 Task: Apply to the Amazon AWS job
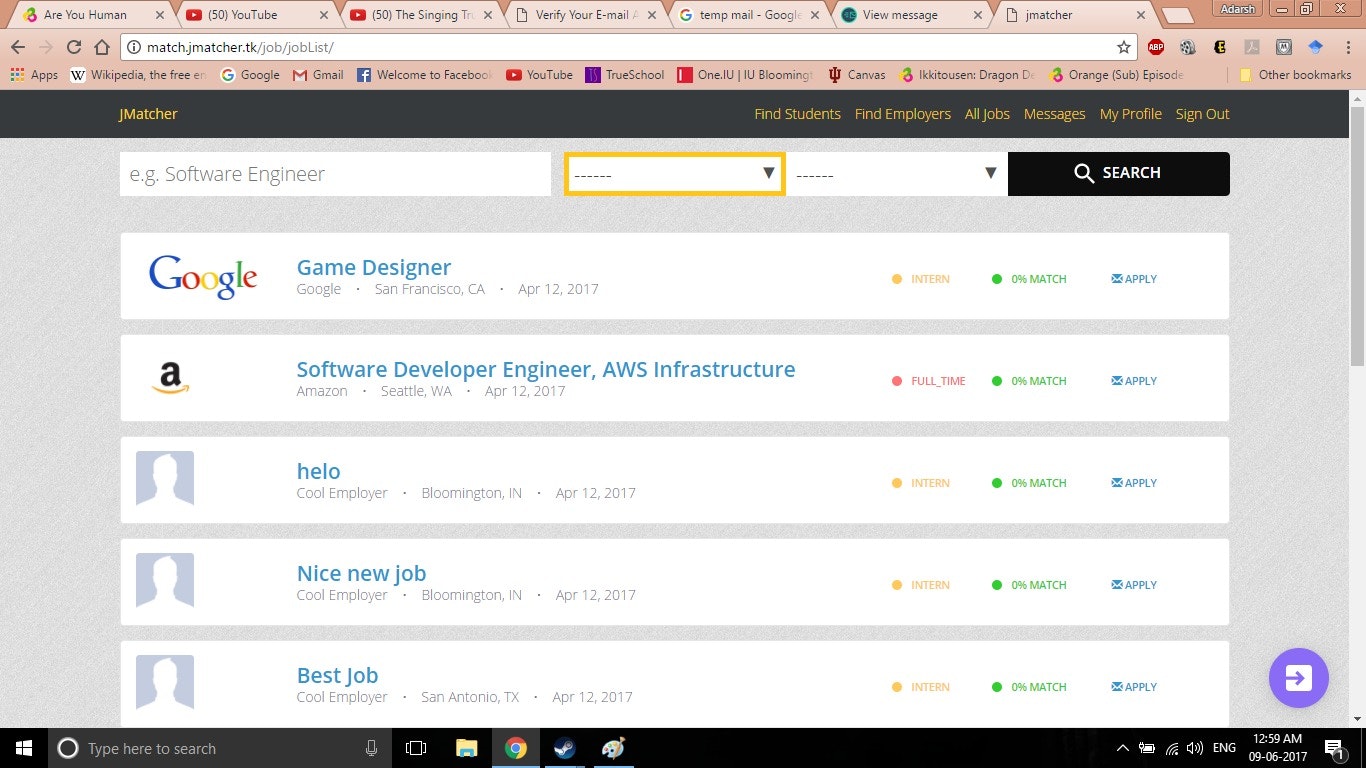pyautogui.click(x=1134, y=381)
